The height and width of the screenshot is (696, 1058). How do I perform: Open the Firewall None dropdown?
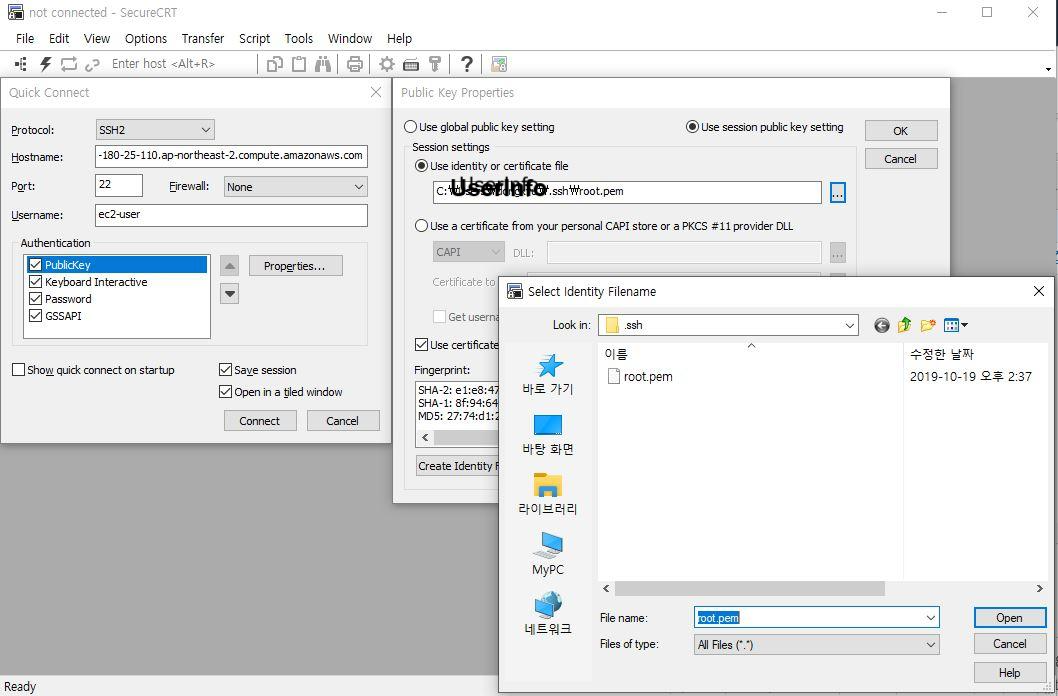pos(296,187)
